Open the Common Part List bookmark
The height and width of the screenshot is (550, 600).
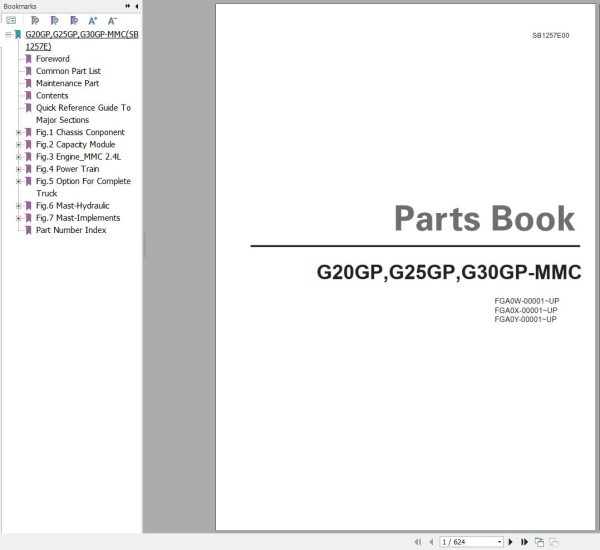tap(68, 71)
